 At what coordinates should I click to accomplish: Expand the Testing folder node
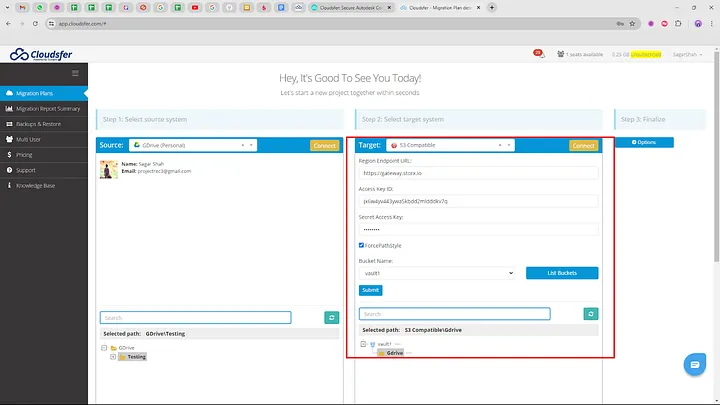tap(113, 356)
